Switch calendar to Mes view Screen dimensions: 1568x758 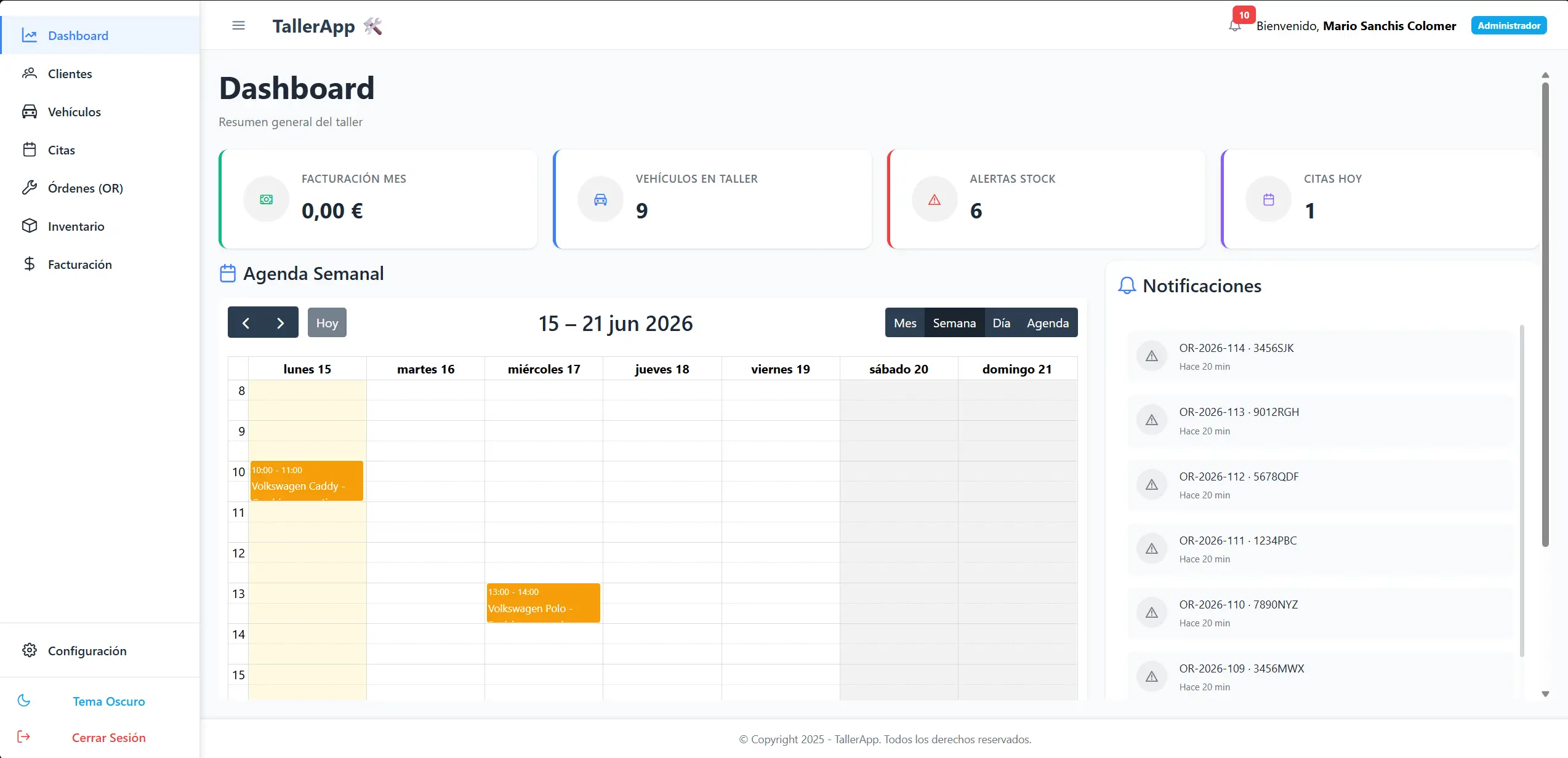(x=905, y=322)
